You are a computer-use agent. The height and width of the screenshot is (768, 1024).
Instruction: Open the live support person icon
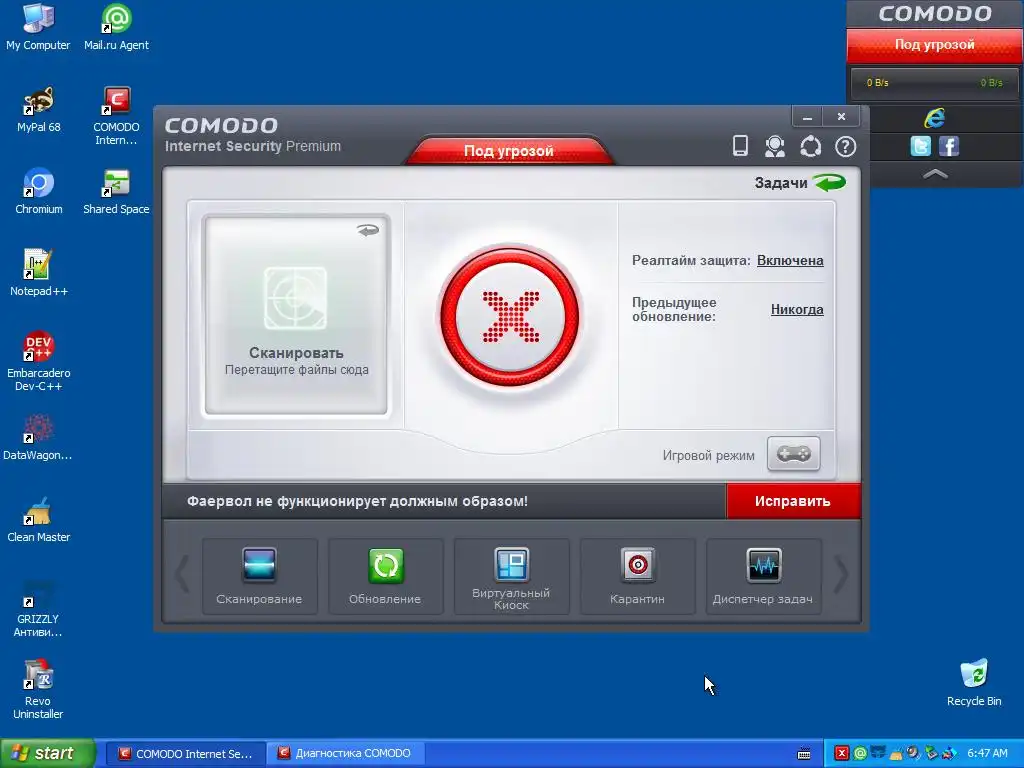click(x=775, y=146)
